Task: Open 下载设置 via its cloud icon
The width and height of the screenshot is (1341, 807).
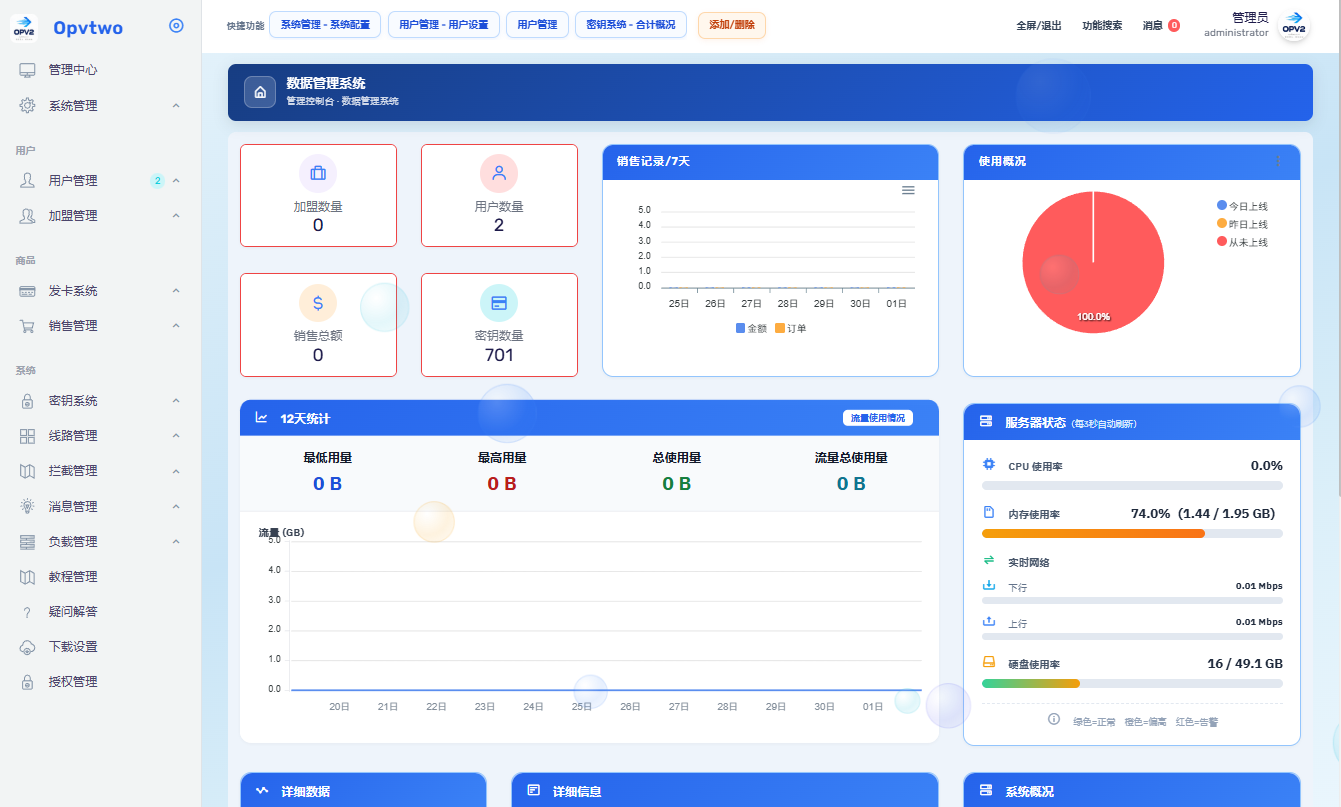Action: tap(28, 647)
